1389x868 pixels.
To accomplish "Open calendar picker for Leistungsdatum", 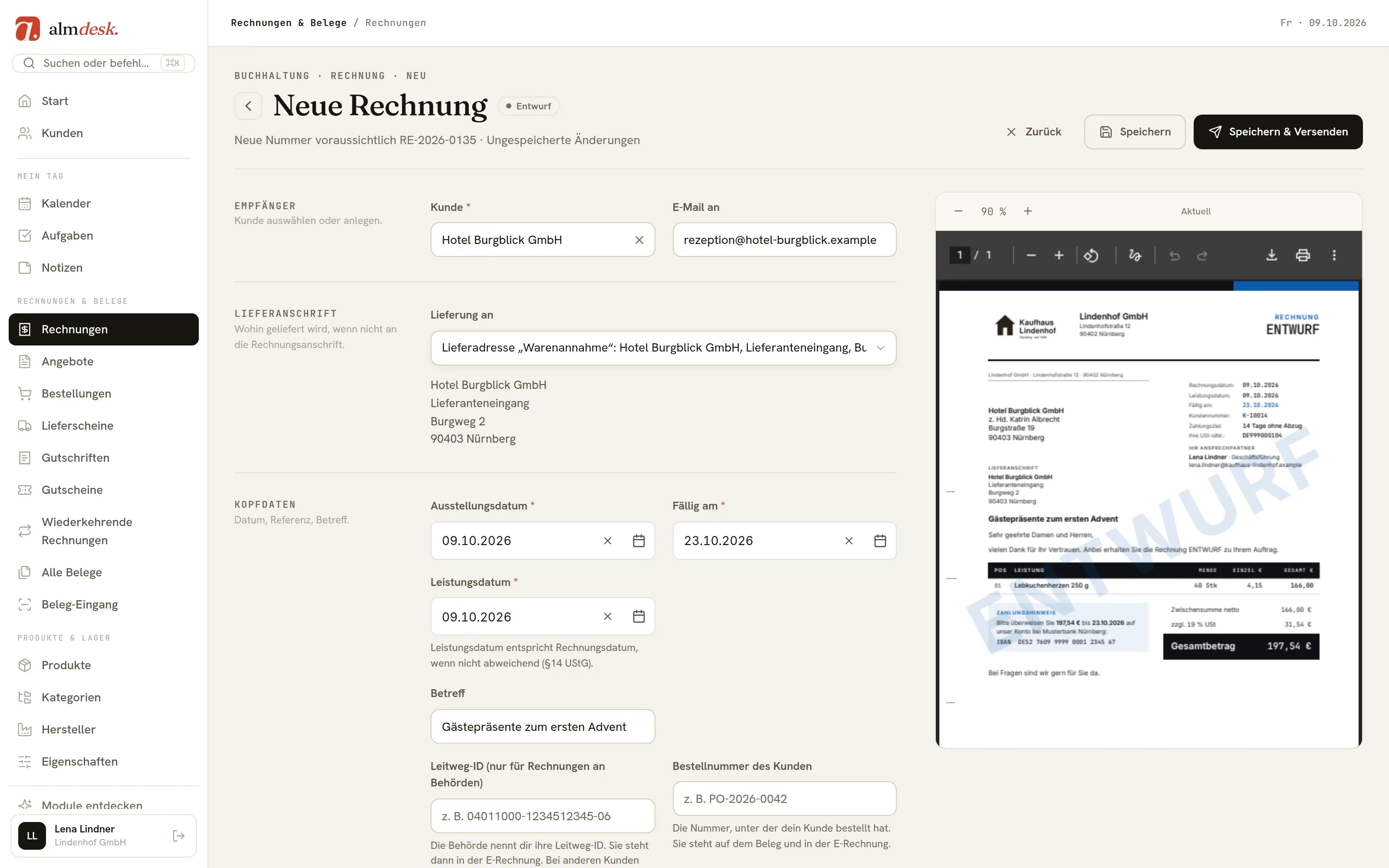I will pos(638,617).
